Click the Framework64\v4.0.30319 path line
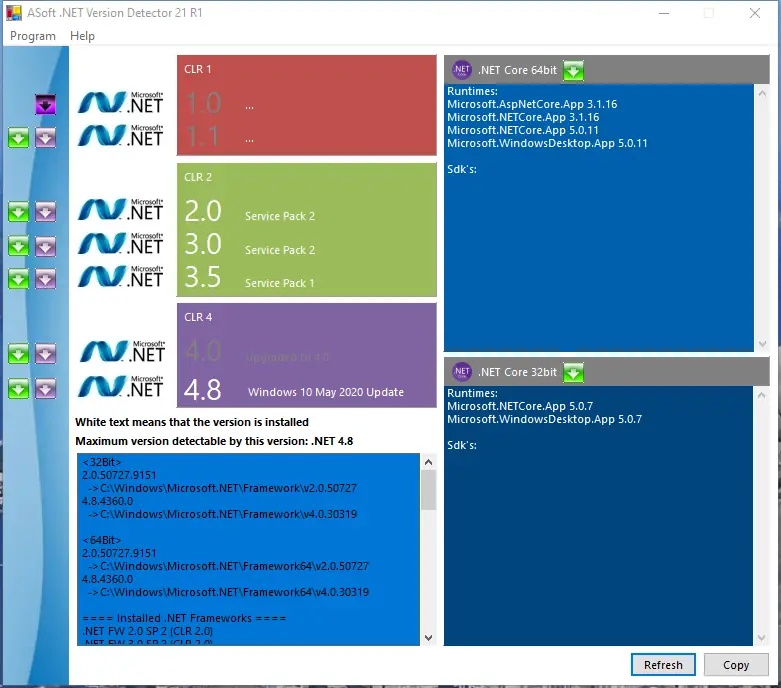Image resolution: width=781 pixels, height=688 pixels. [x=229, y=592]
